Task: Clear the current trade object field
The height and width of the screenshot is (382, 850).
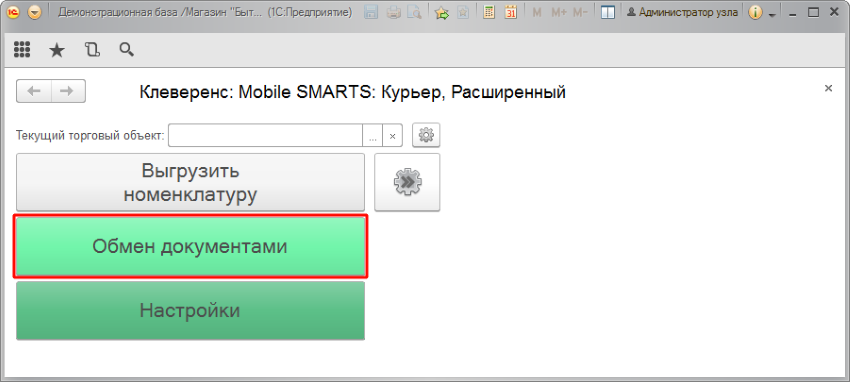Action: click(392, 135)
